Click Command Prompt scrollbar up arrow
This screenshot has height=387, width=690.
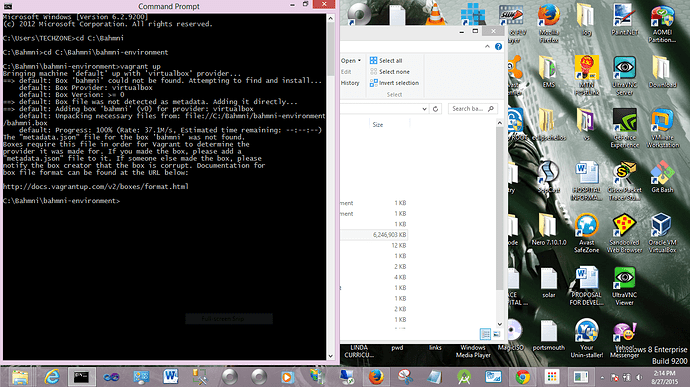330,18
